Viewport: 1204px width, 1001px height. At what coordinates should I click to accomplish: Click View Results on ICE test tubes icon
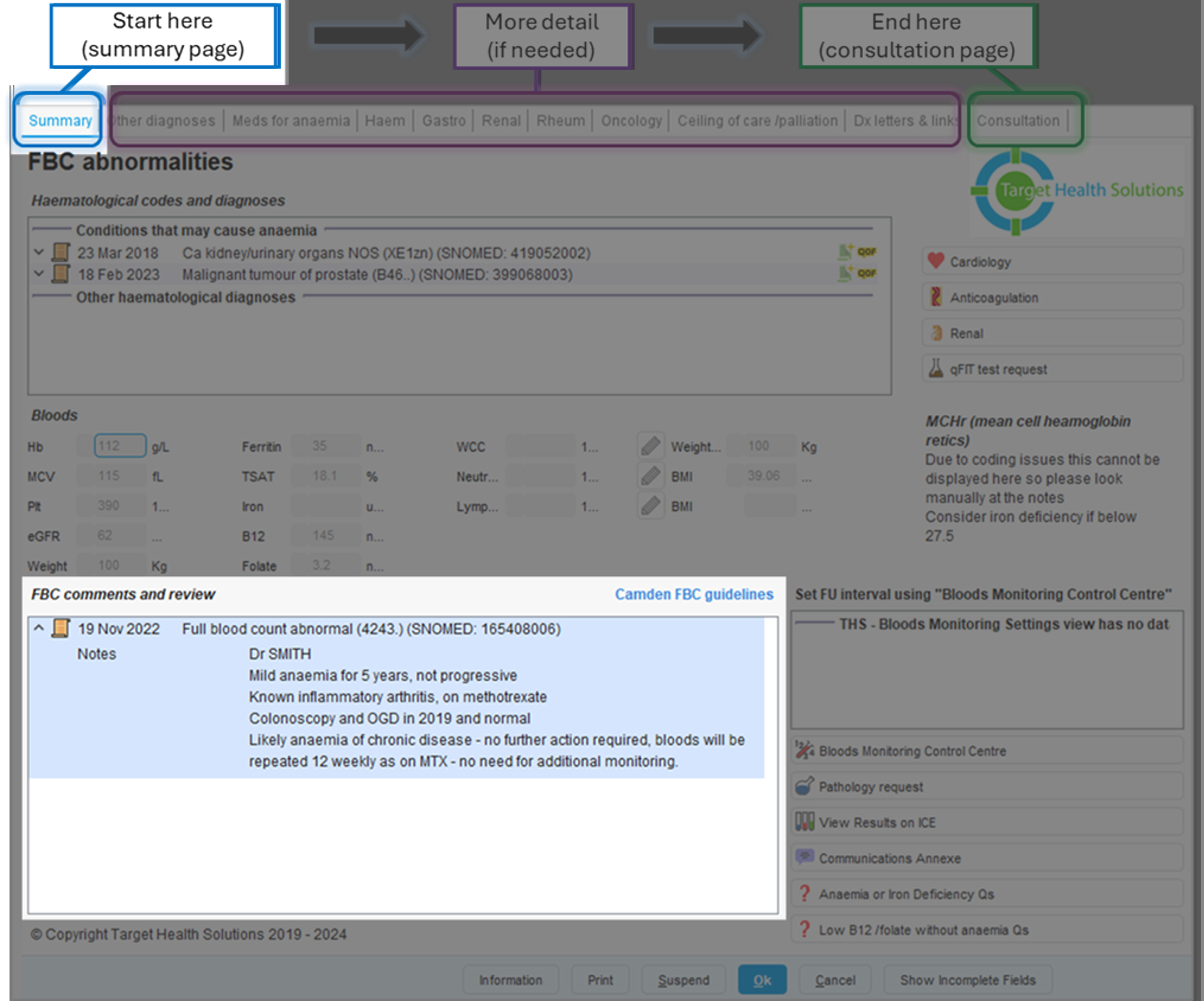point(804,822)
